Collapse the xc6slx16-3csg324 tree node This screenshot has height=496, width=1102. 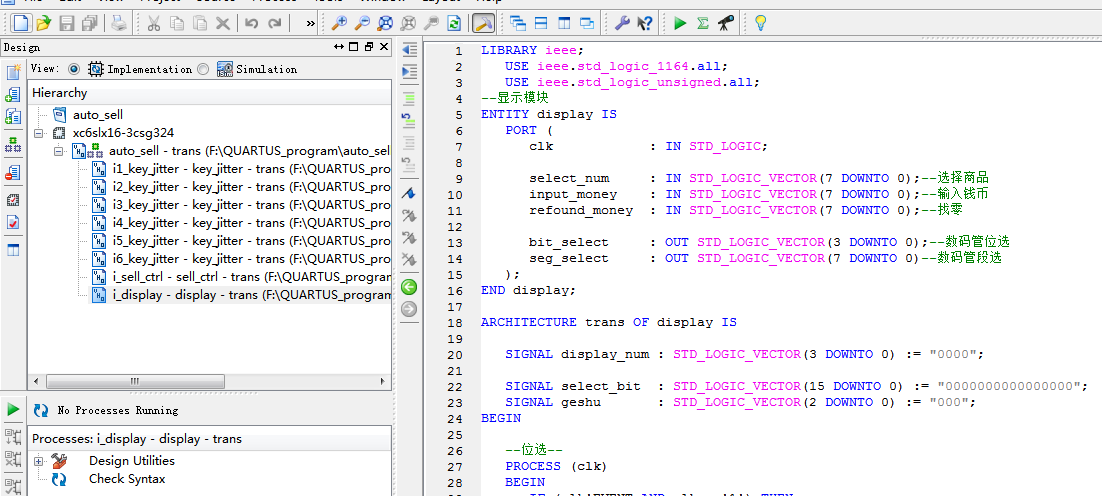tap(38, 133)
